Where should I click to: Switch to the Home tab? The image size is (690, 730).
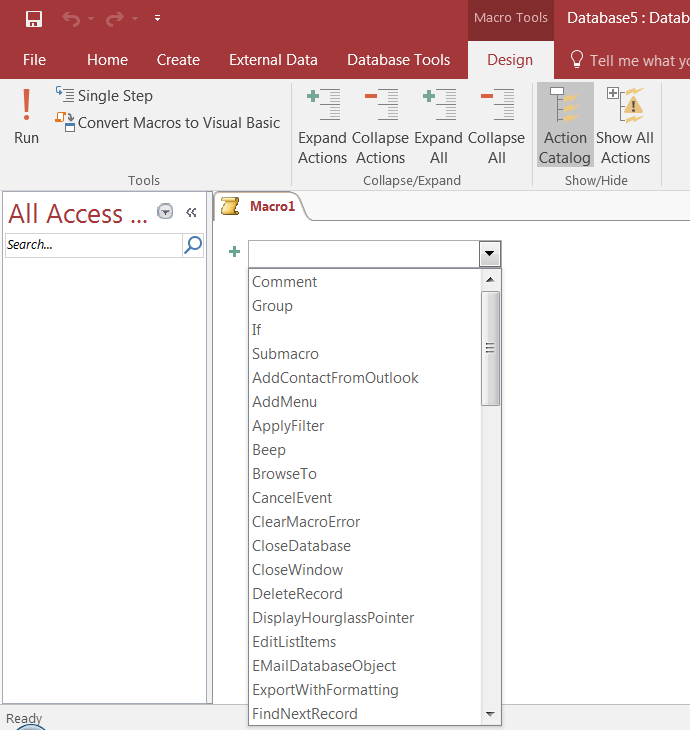[x=108, y=60]
